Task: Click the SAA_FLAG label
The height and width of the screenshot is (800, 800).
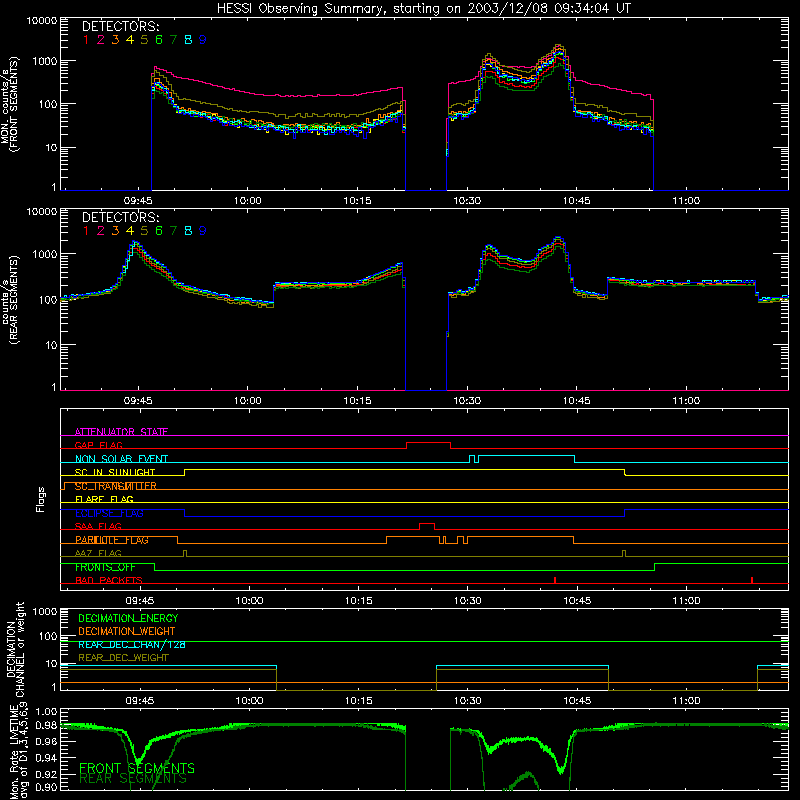Action: click(98, 526)
